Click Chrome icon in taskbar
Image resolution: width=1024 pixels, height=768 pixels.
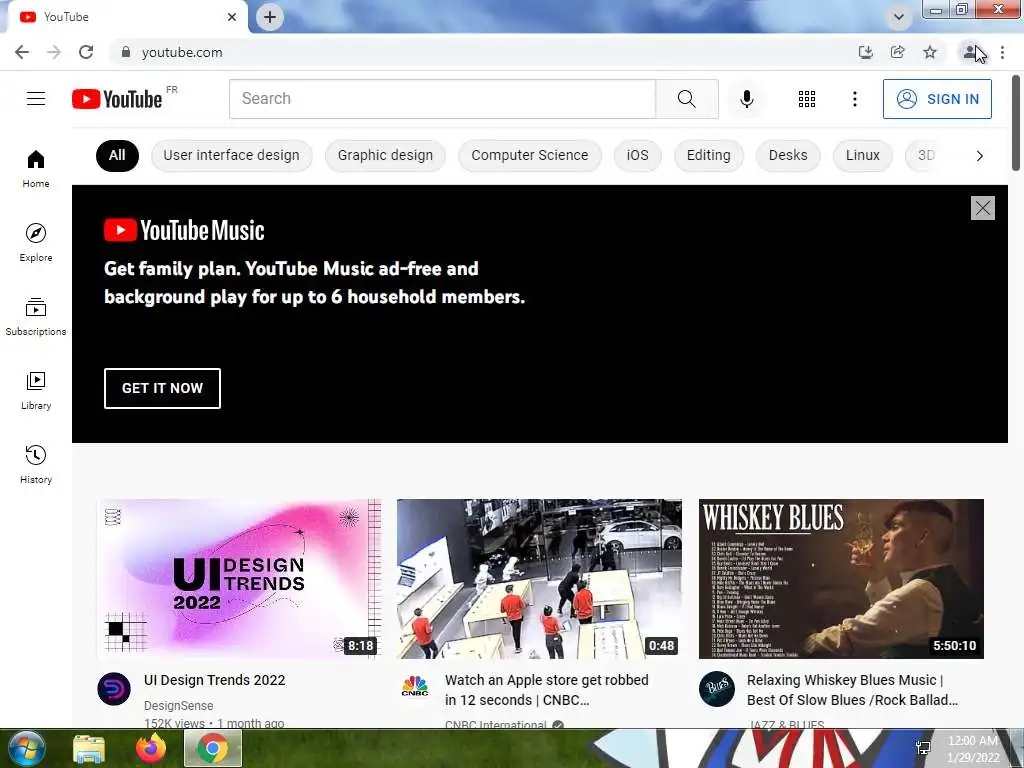pyautogui.click(x=213, y=748)
